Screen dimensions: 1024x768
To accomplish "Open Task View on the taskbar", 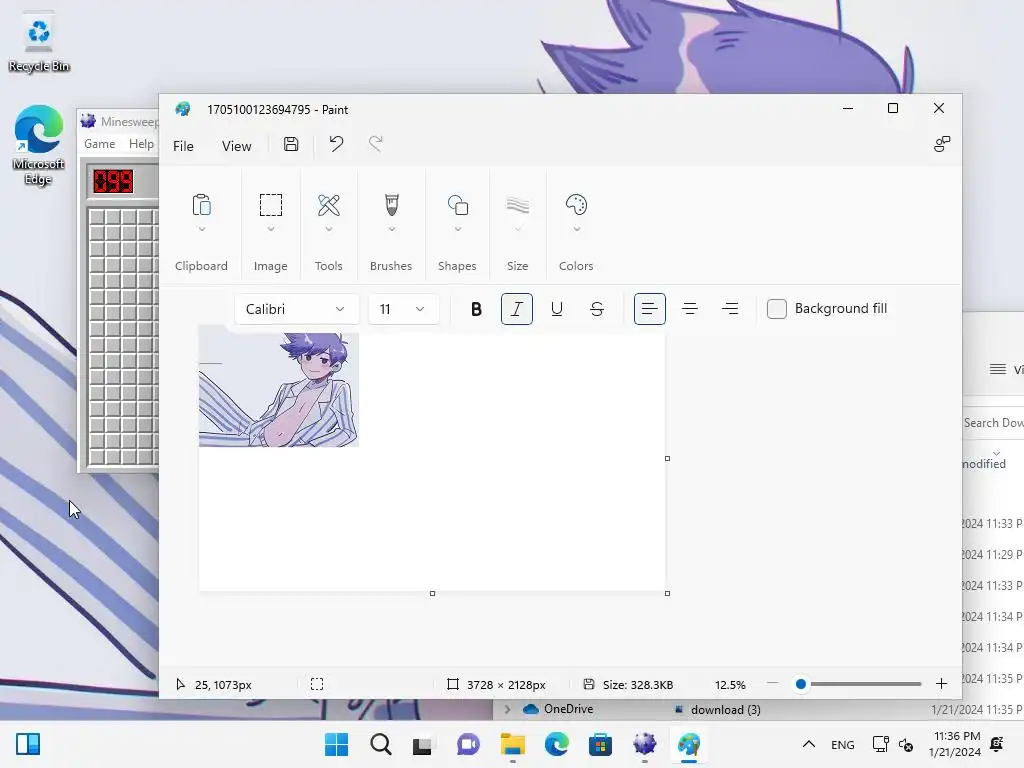I will tap(423, 744).
